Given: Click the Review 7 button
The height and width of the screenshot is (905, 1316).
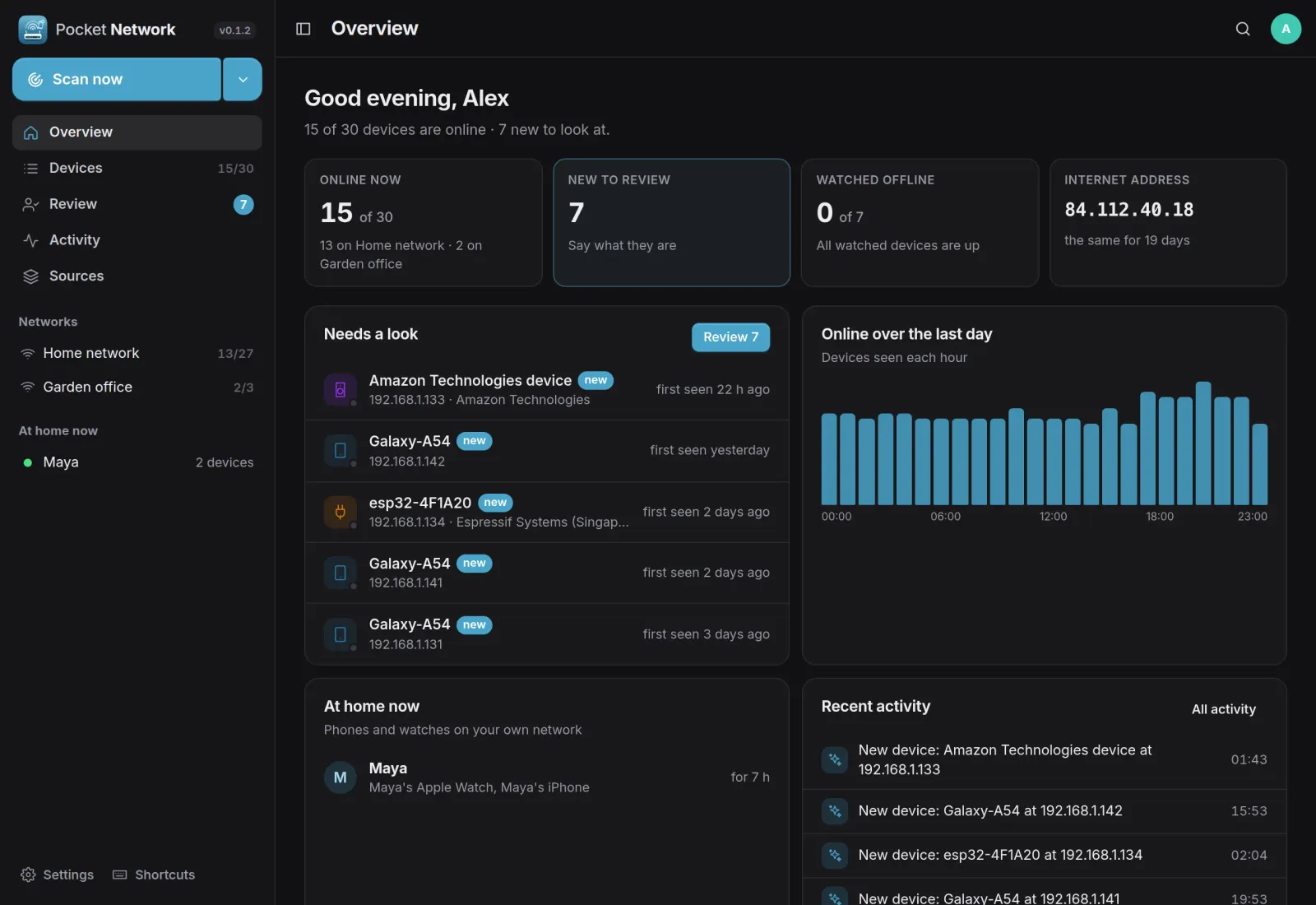Looking at the screenshot, I should click(x=730, y=337).
